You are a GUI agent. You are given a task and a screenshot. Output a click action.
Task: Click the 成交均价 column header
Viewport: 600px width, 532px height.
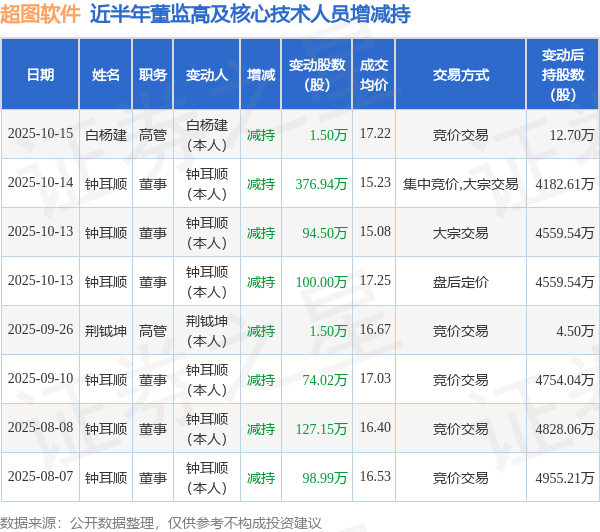pyautogui.click(x=374, y=75)
